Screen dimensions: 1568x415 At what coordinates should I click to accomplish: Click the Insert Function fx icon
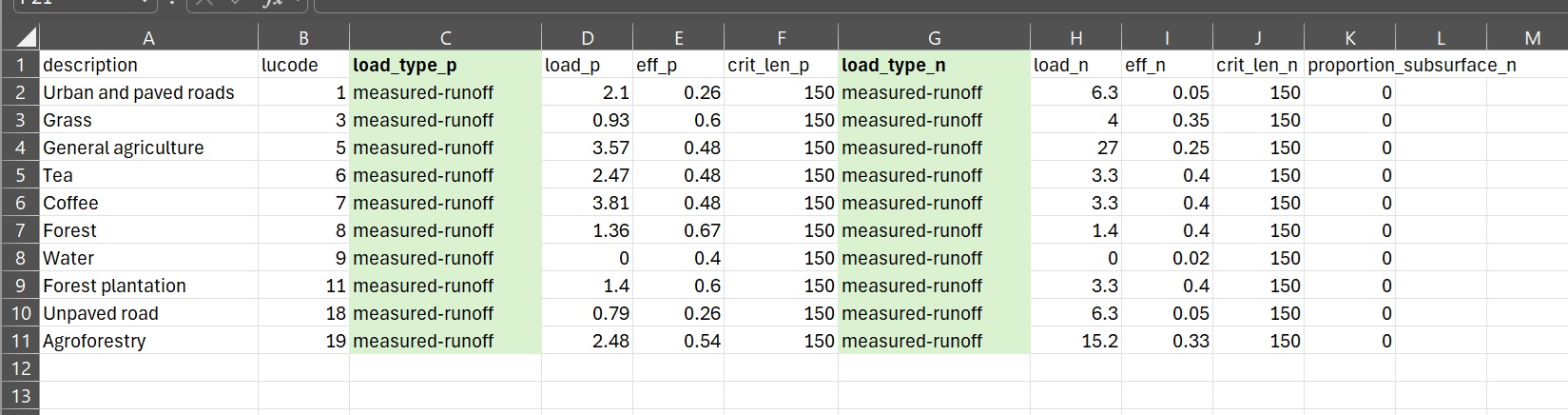pos(272,4)
